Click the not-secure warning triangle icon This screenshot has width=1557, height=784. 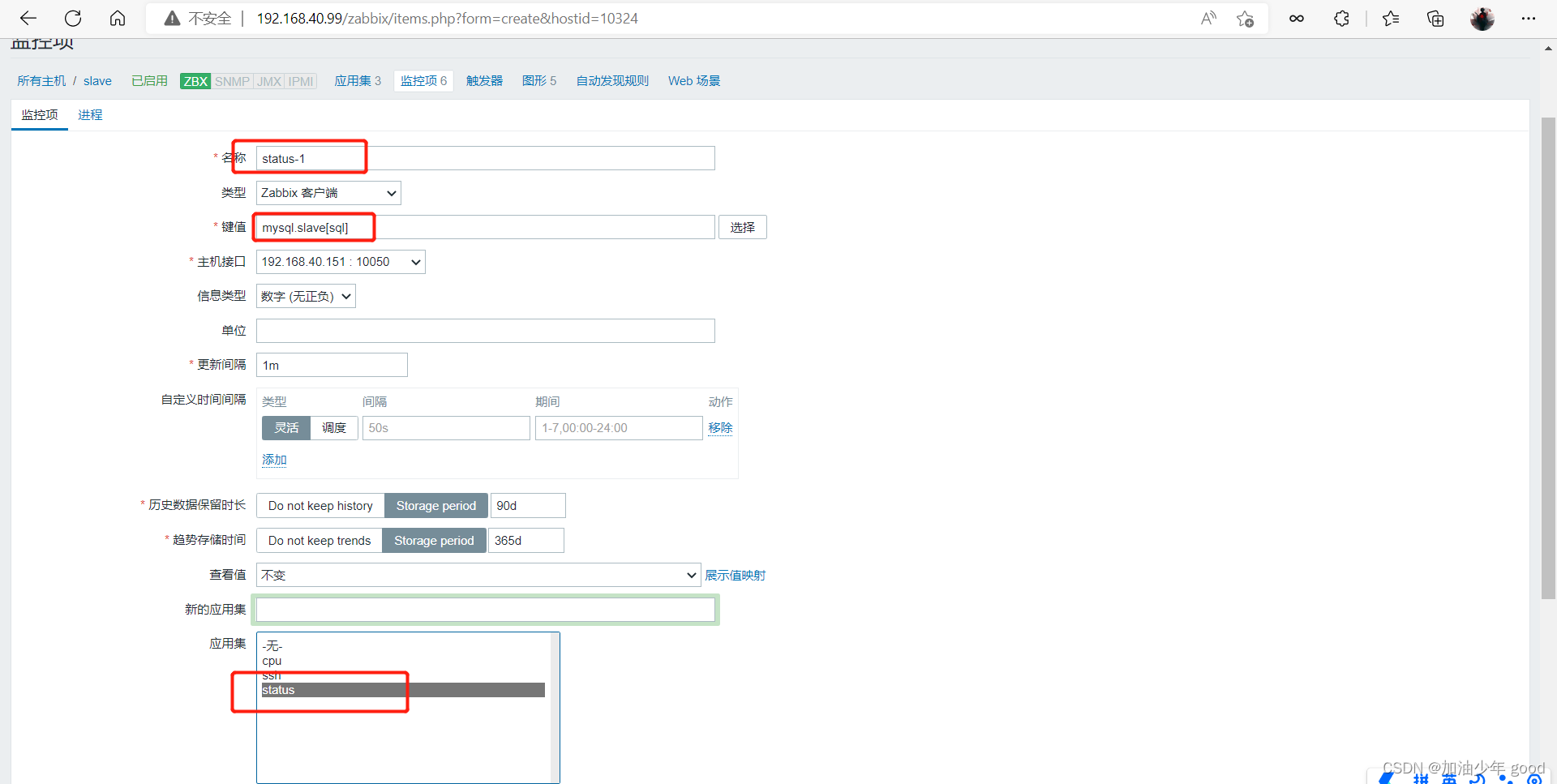pyautogui.click(x=172, y=19)
